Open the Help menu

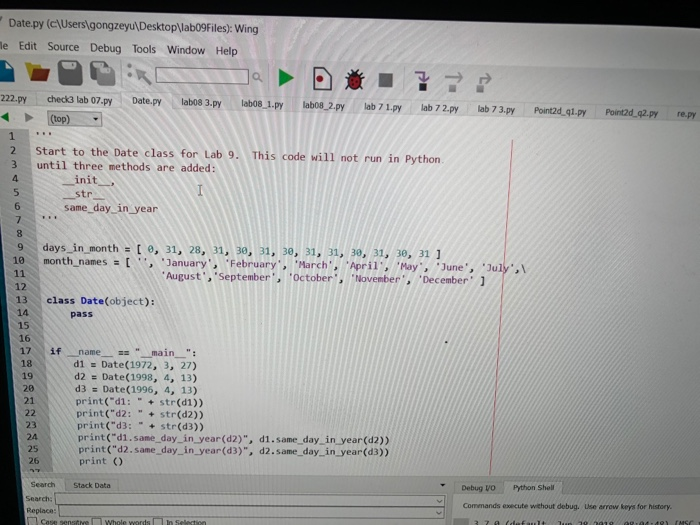pyautogui.click(x=226, y=51)
